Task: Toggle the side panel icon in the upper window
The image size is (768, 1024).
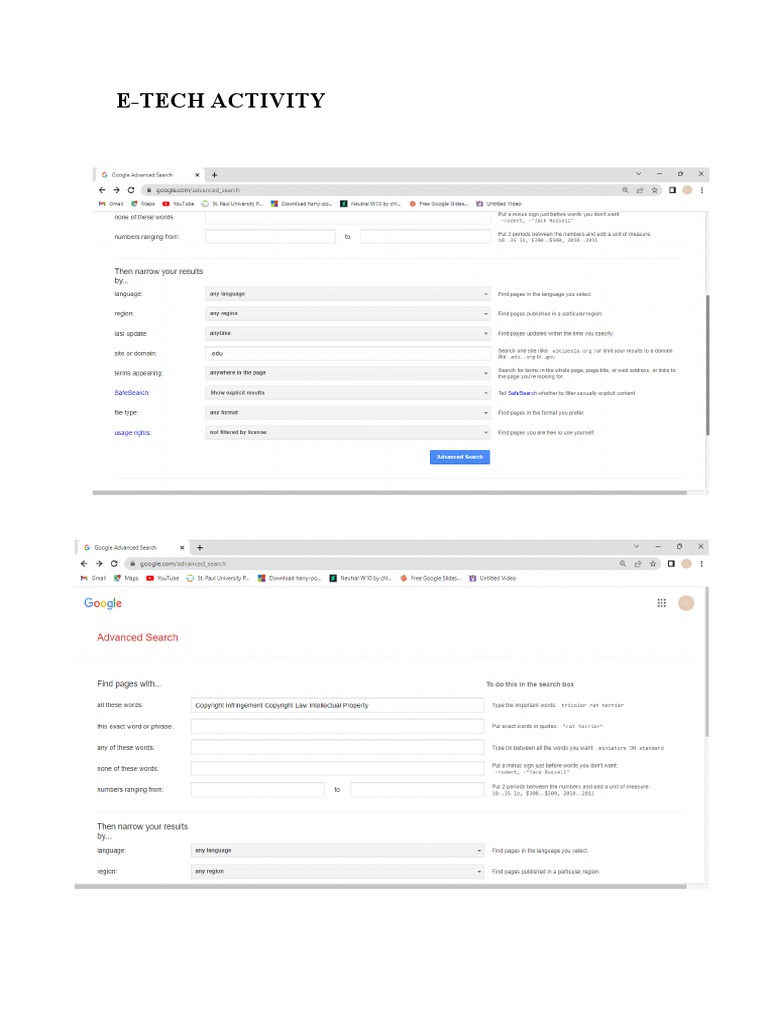Action: tap(672, 189)
